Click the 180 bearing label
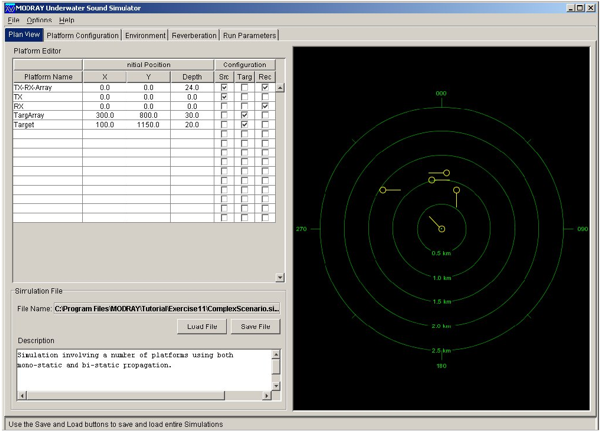This screenshot has width=600, height=433. click(x=441, y=366)
